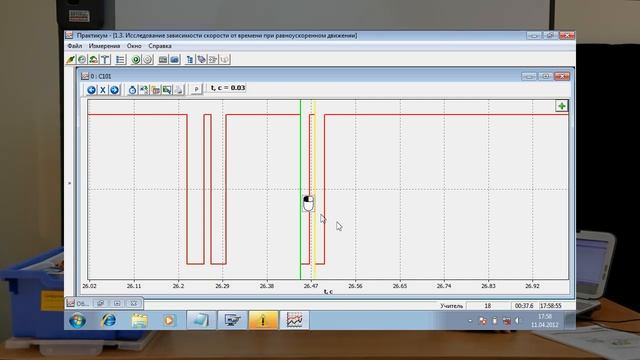The width and height of the screenshot is (640, 360).
Task: Click the axes-scale icon in the graph toolbar
Action: pos(144,90)
